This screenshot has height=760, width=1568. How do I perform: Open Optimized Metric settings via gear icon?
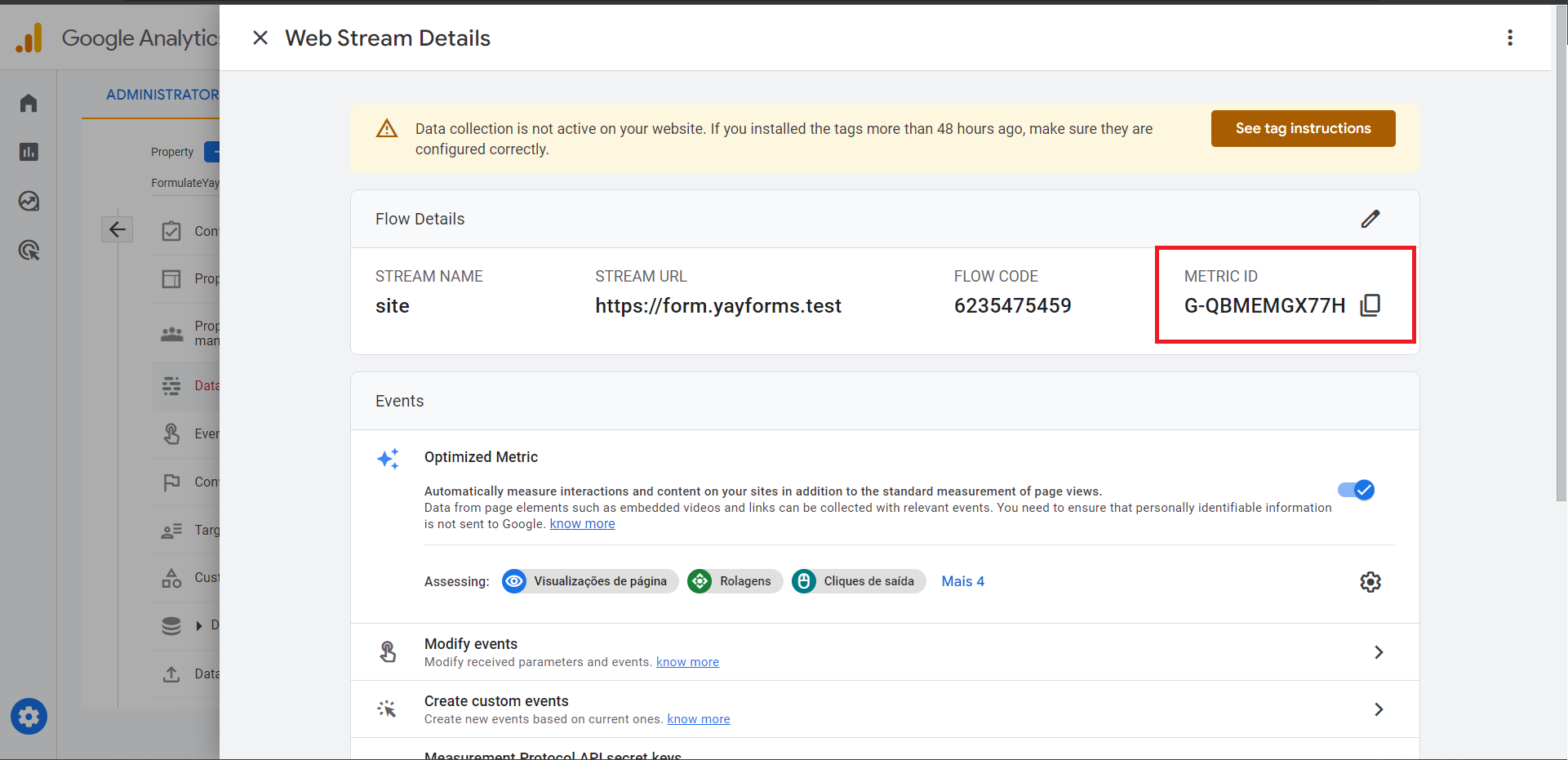[1370, 581]
